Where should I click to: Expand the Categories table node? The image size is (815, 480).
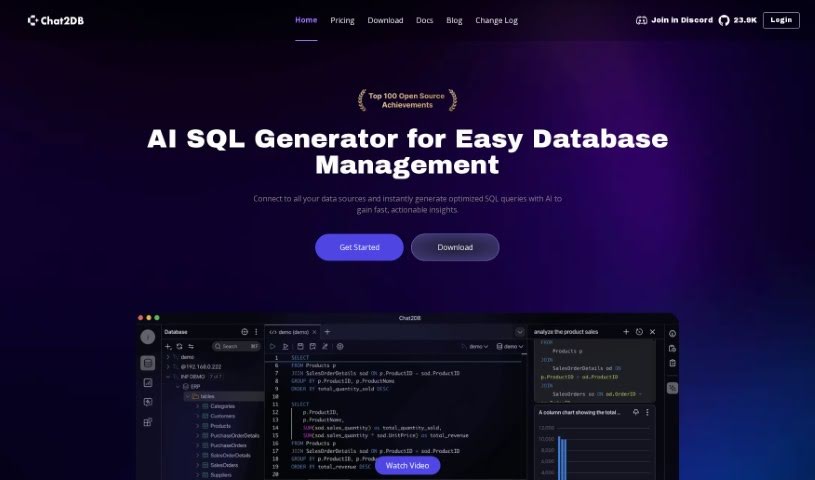point(198,406)
